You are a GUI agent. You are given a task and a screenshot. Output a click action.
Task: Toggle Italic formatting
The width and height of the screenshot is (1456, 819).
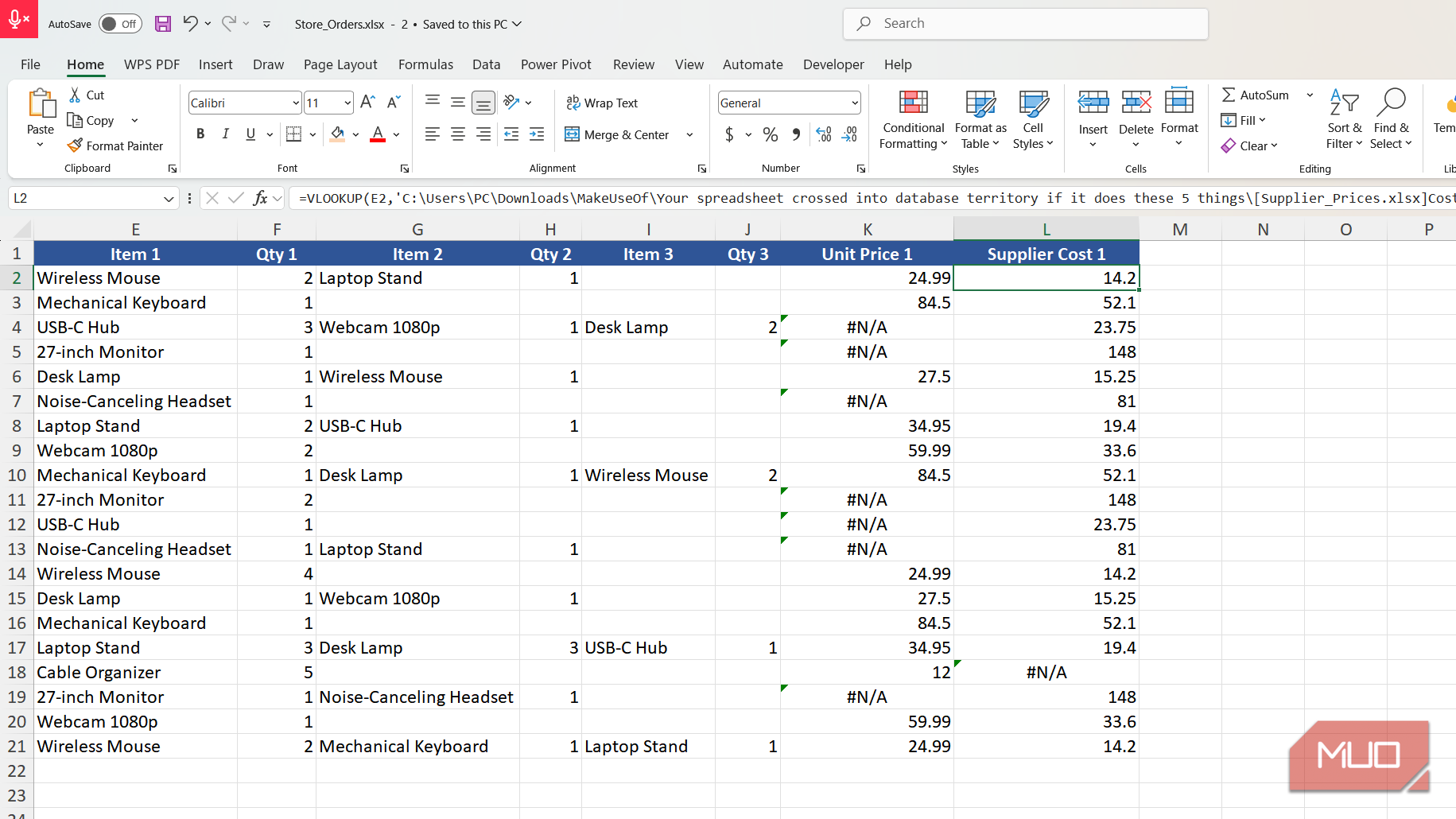click(x=226, y=134)
